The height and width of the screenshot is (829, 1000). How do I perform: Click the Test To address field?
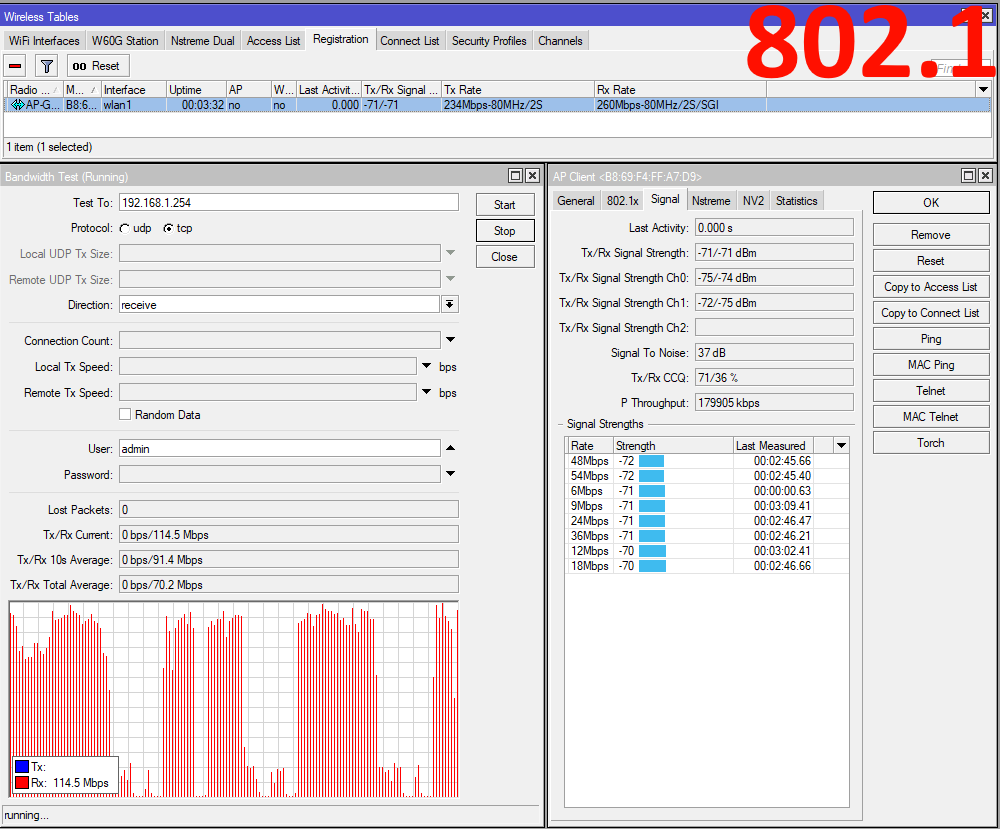point(289,203)
